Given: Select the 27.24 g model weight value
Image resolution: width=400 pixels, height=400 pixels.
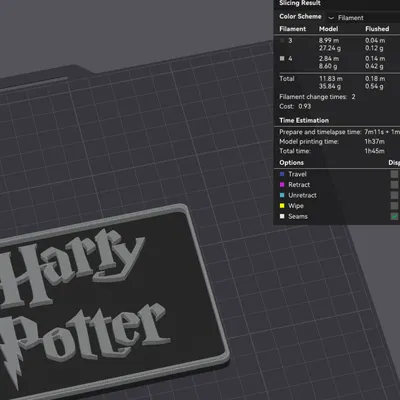Looking at the screenshot, I should 330,48.
